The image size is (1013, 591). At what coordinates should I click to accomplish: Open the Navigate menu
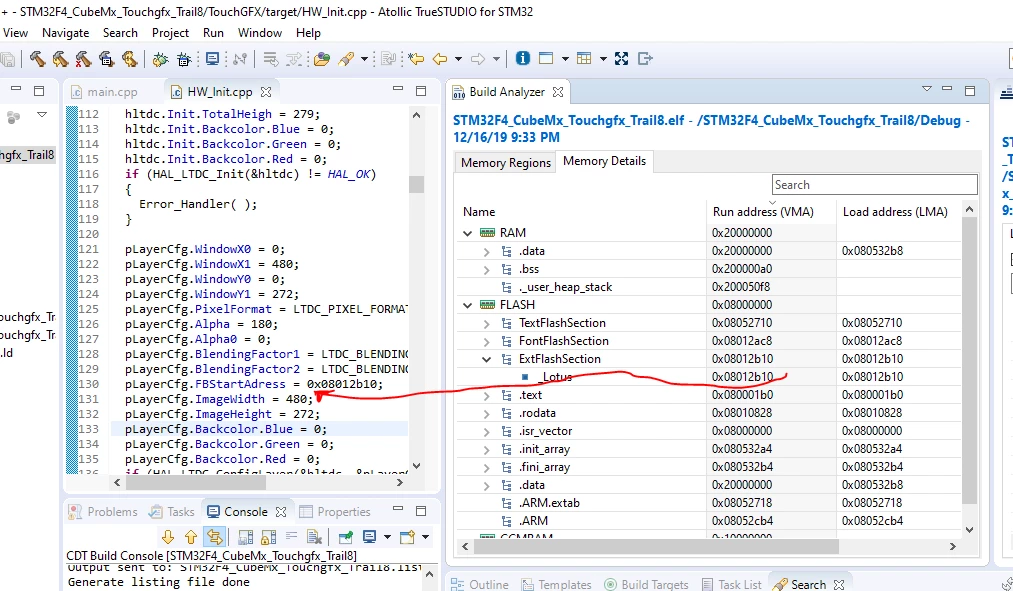coord(65,33)
